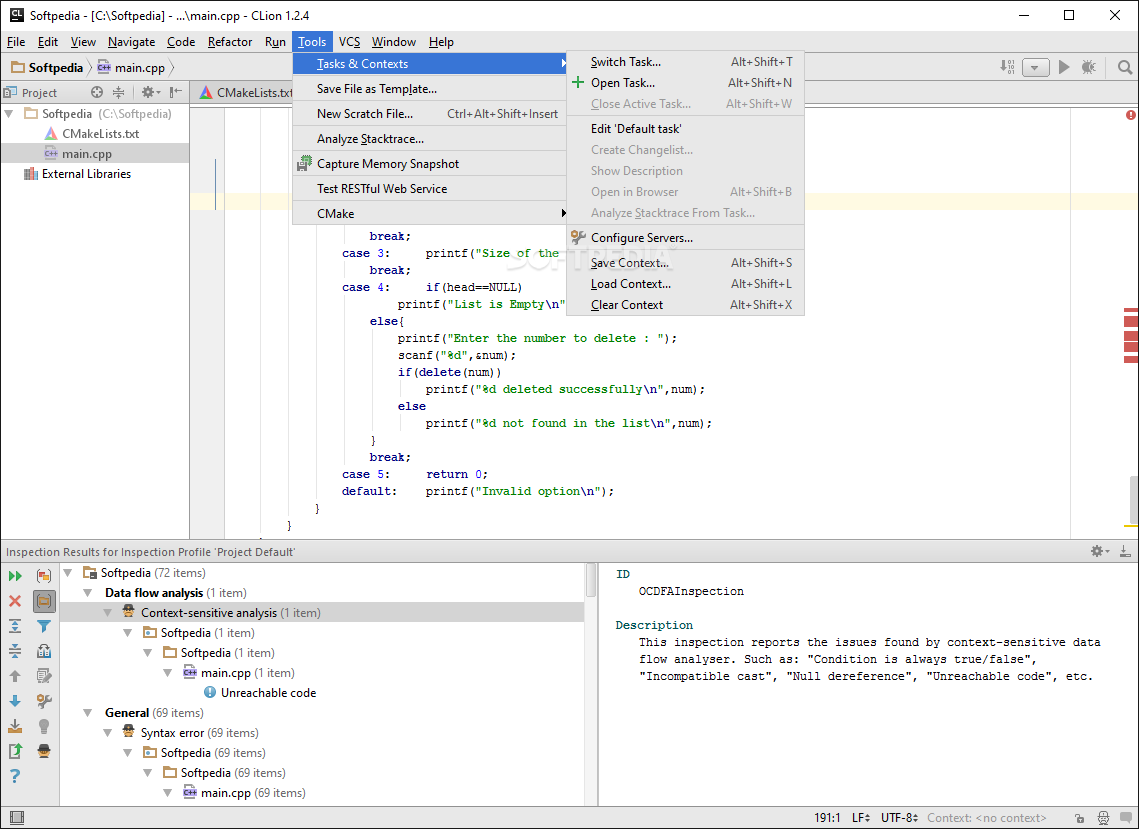The image size is (1139, 829).
Task: Open the Project panel gear settings dropdown
Action: (x=150, y=92)
